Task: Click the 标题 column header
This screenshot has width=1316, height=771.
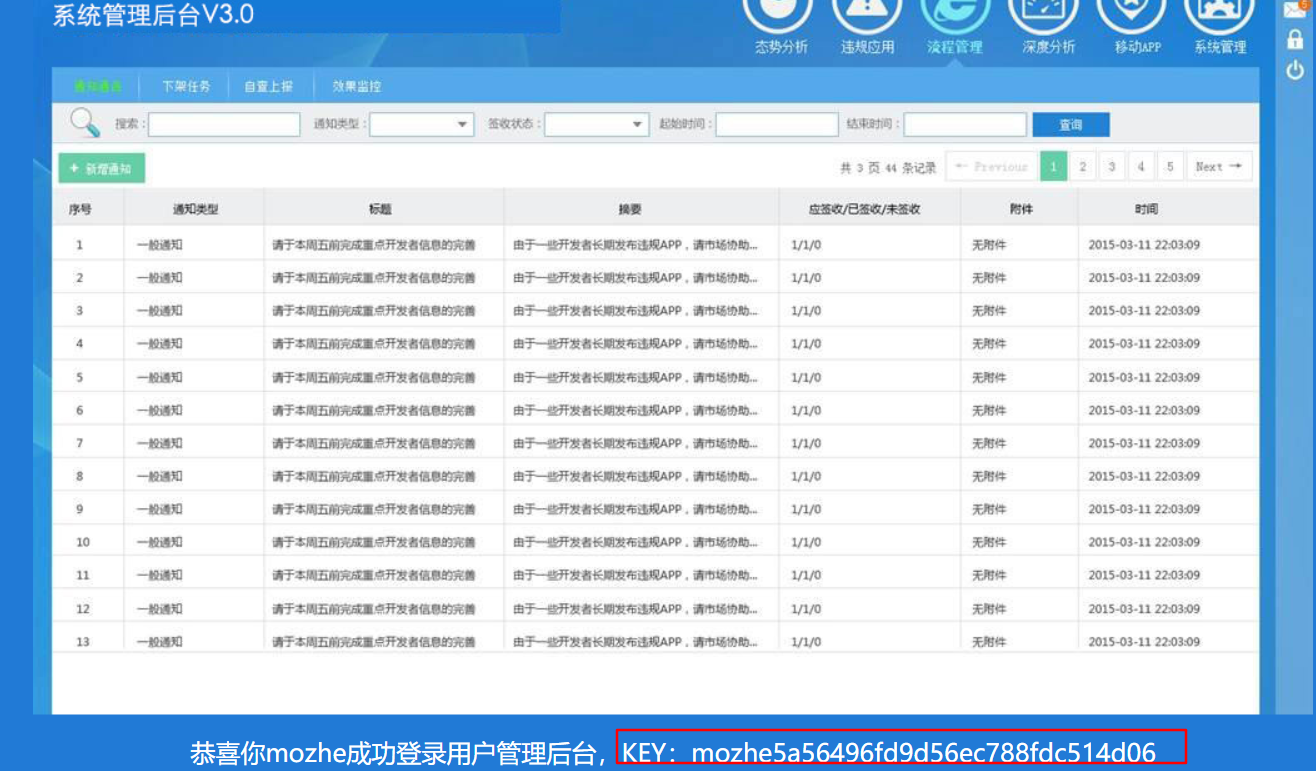Action: 380,210
